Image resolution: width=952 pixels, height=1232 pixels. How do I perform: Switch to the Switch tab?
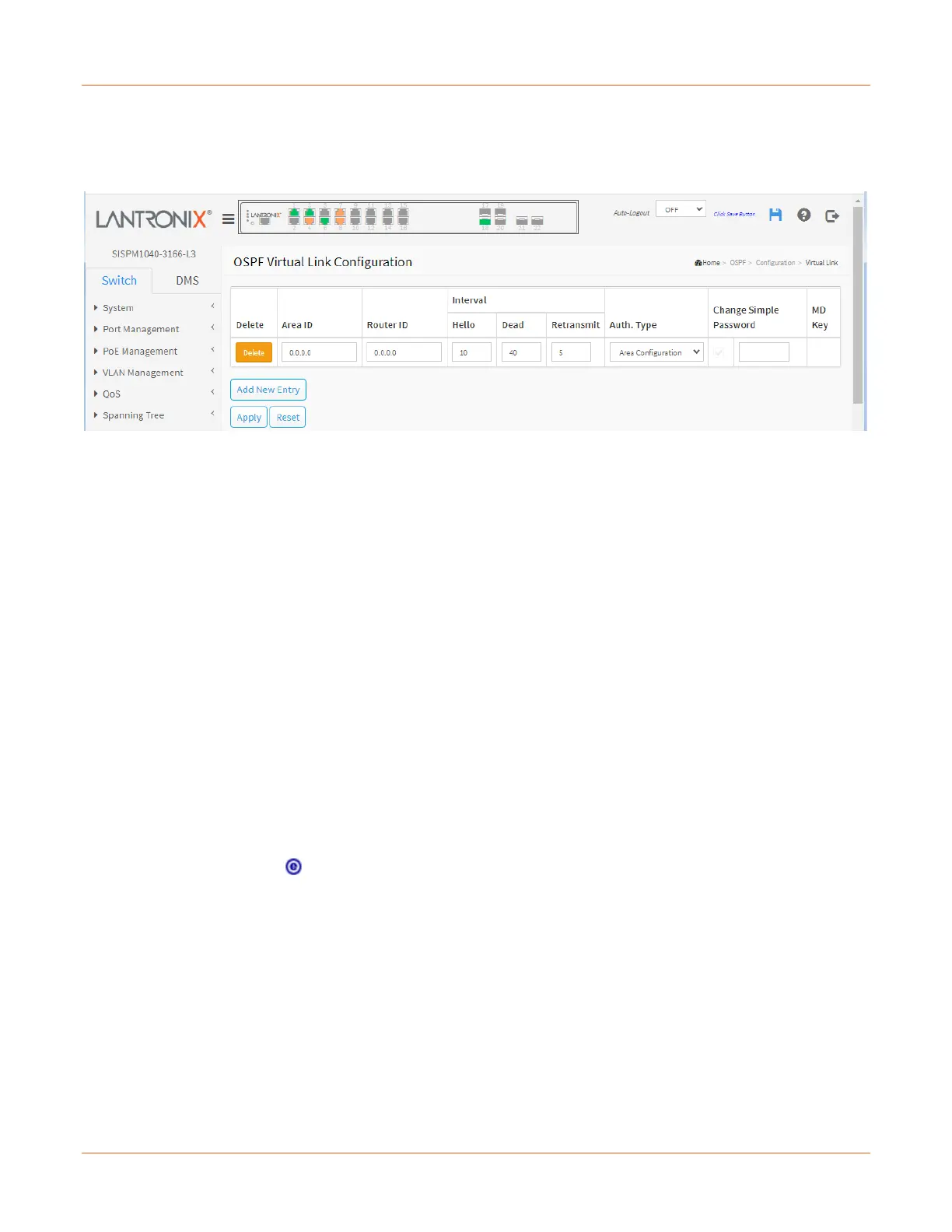click(x=119, y=281)
